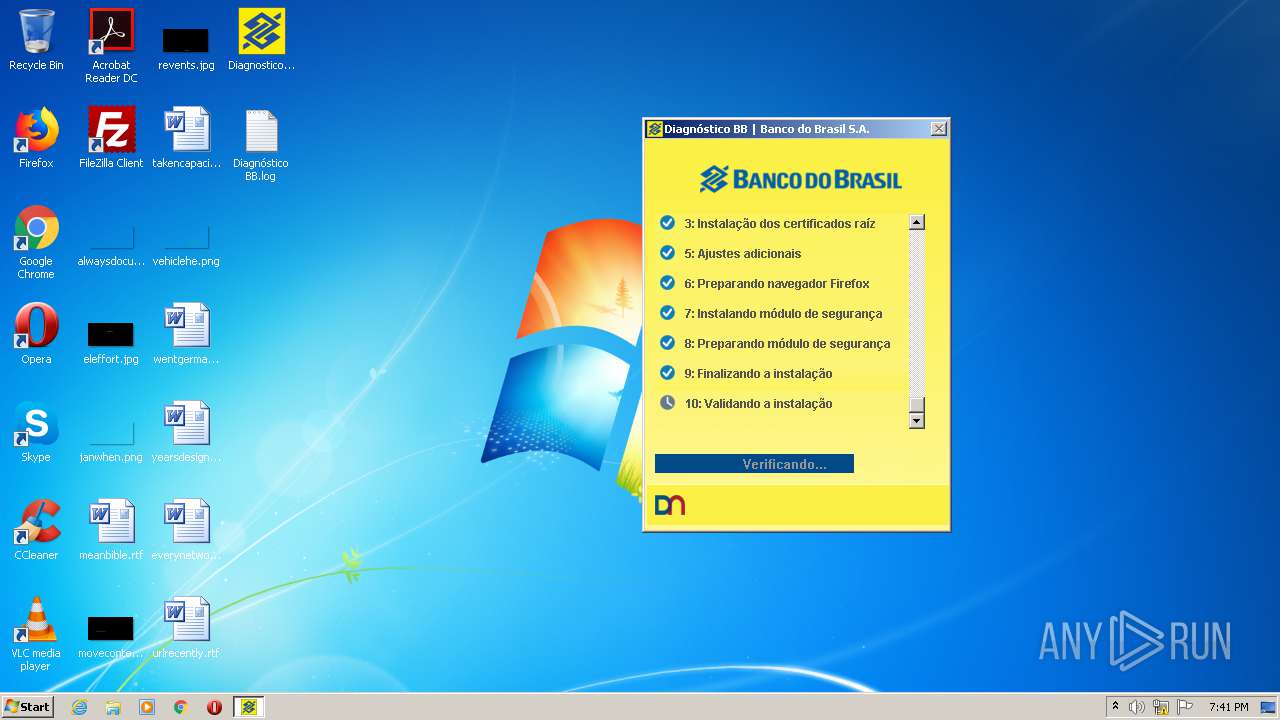Viewport: 1280px width, 720px height.
Task: Open the Recycle Bin desktop icon
Action: tap(36, 41)
